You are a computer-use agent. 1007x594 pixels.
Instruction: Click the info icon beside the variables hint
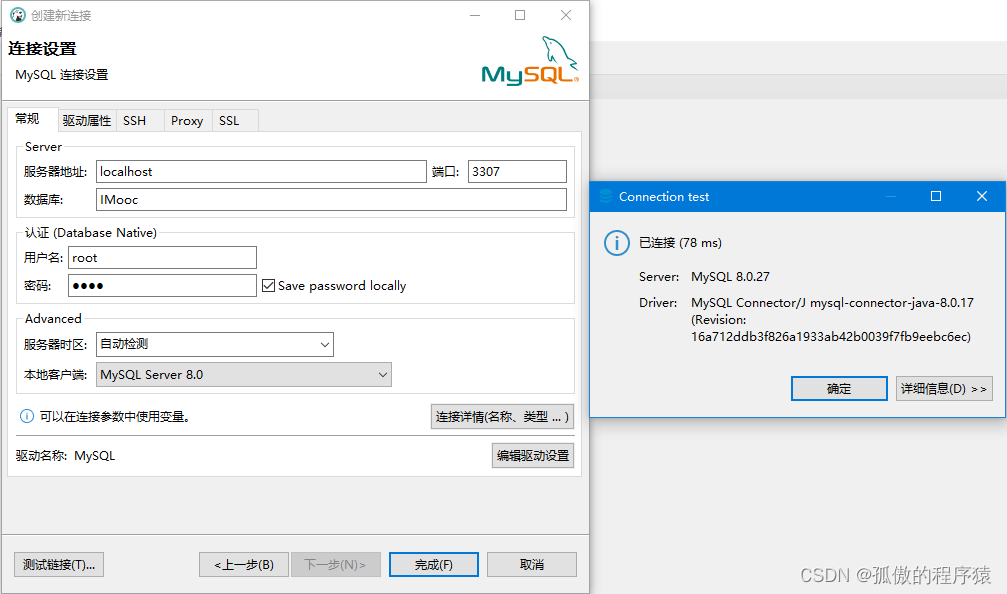[27, 416]
